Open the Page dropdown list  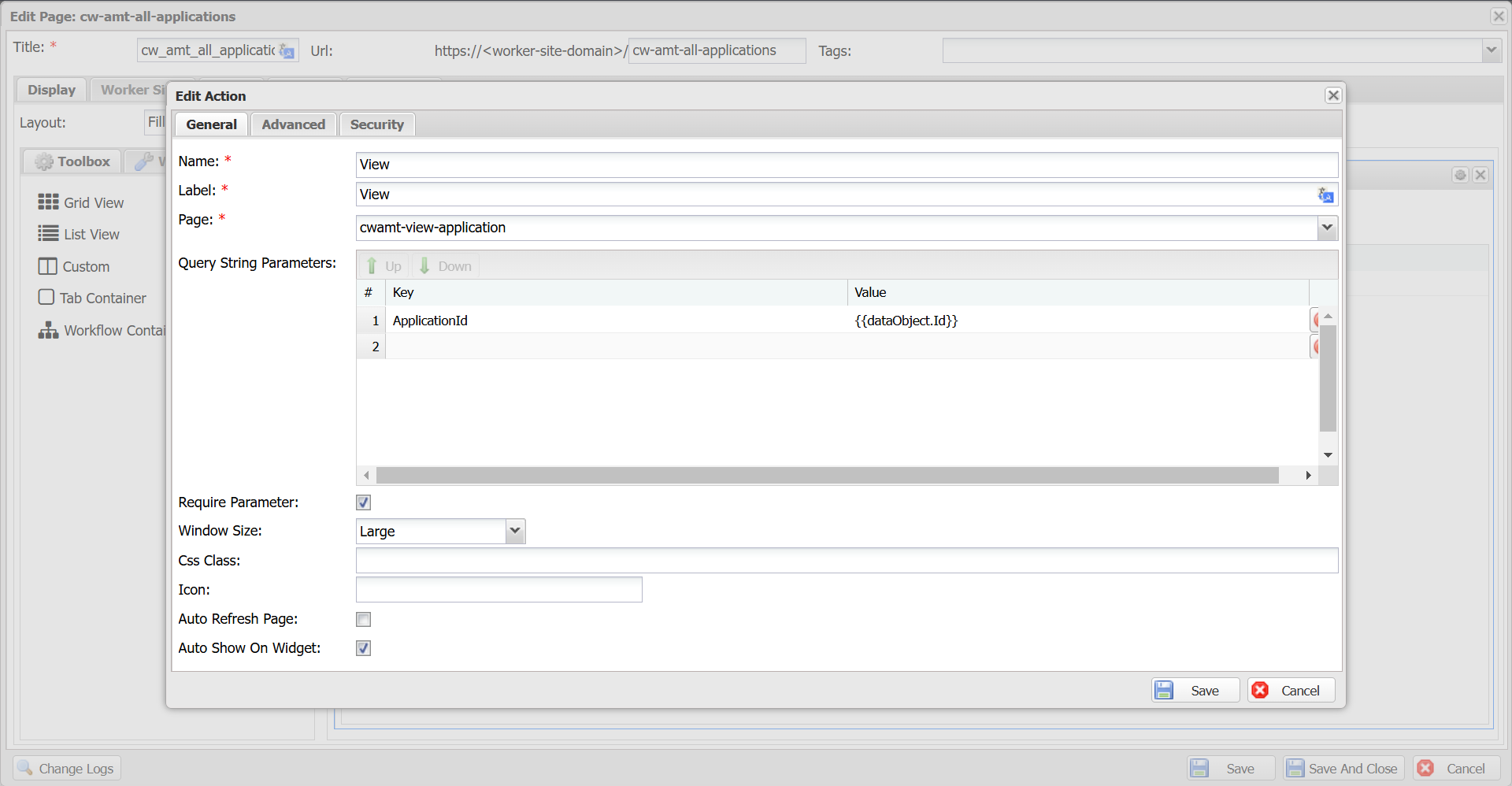click(x=1327, y=228)
